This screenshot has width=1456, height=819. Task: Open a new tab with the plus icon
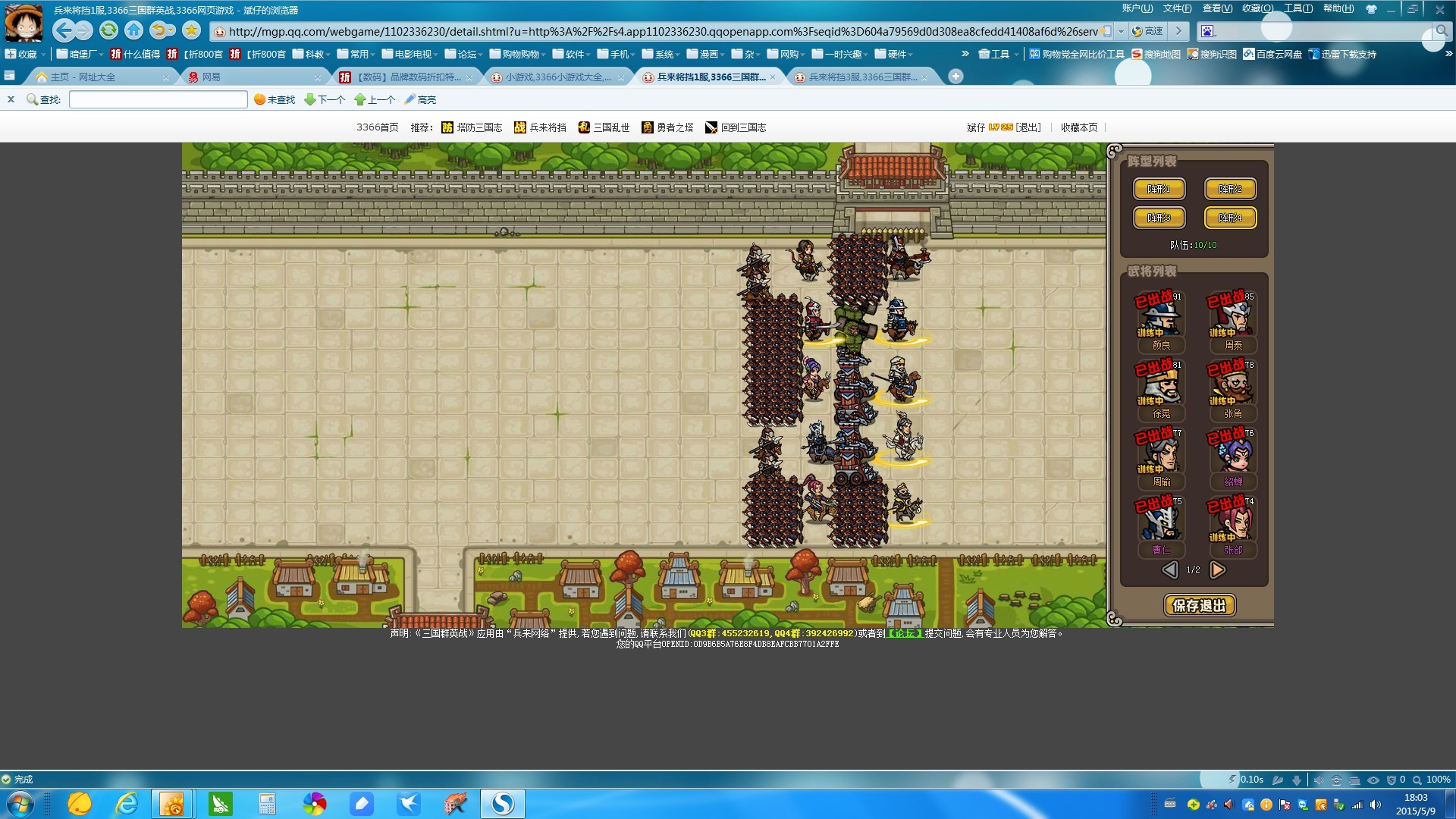pos(955,77)
